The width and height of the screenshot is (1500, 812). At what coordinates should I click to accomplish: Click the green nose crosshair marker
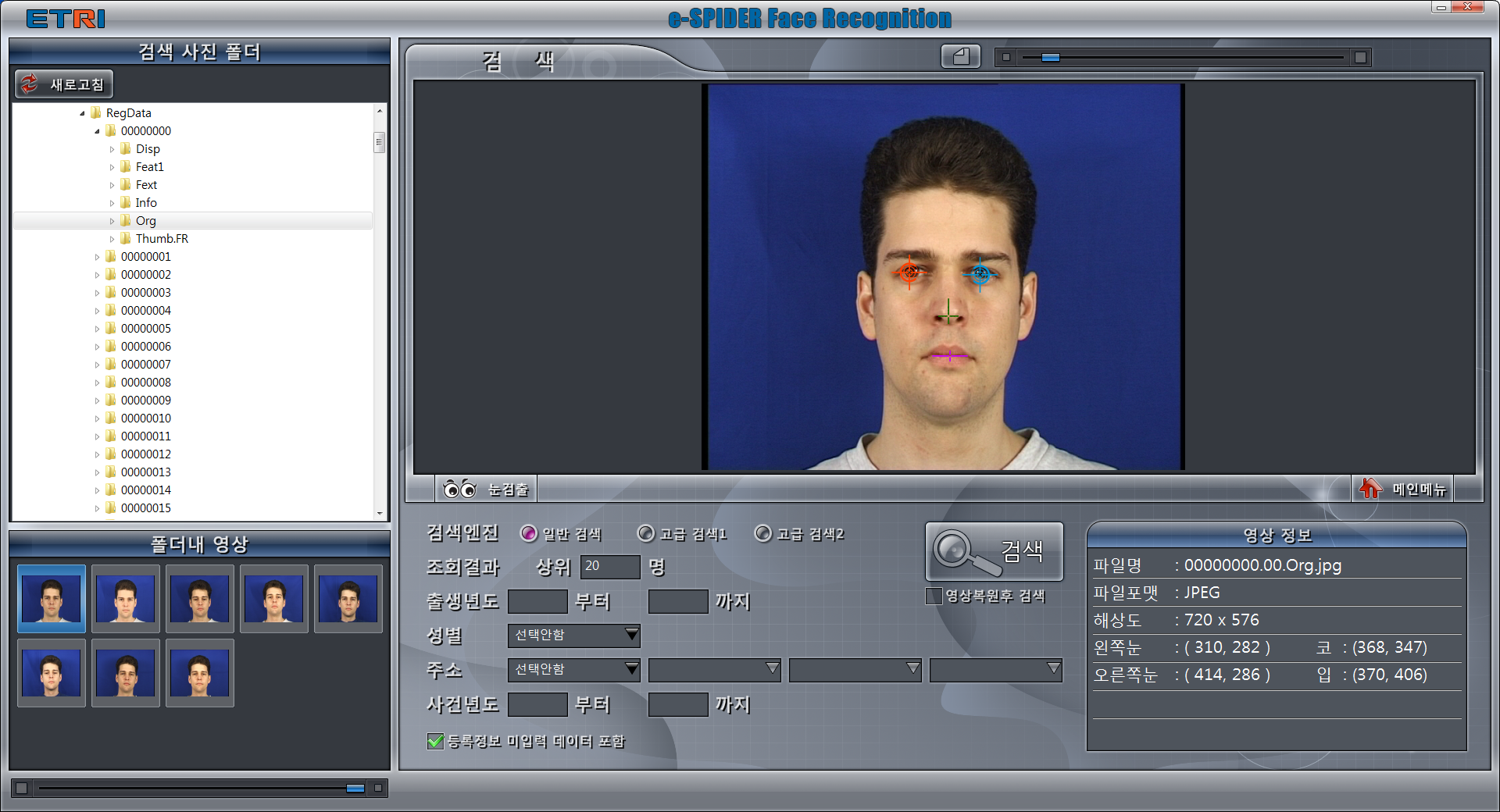coord(948,314)
